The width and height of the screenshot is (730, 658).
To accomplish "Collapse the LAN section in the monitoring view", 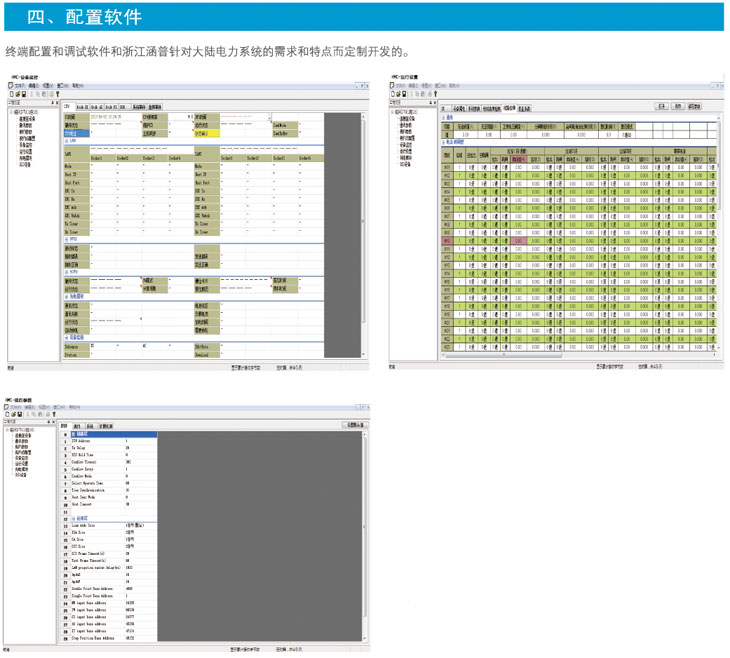I will [66, 141].
